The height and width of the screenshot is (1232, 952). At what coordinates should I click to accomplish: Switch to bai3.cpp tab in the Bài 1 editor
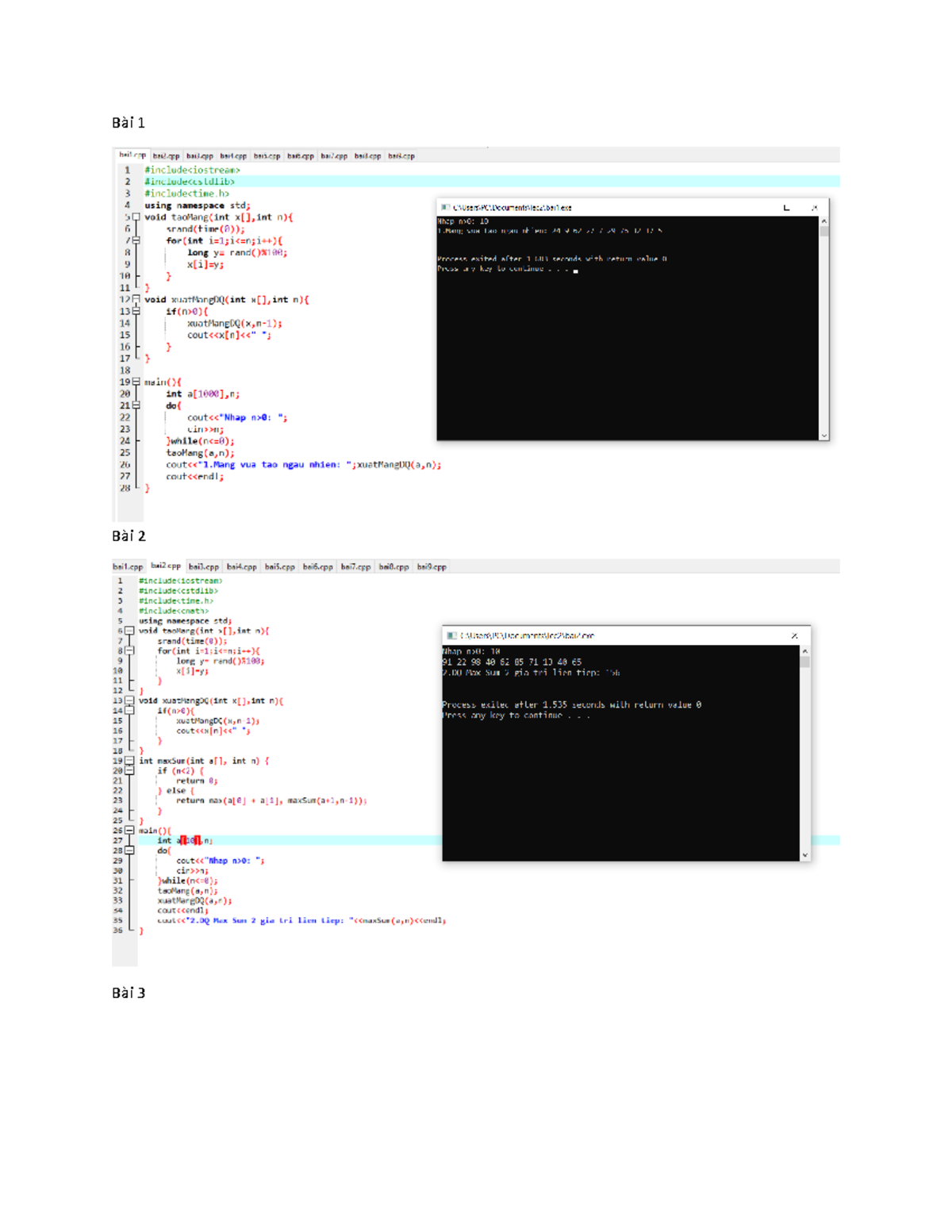click(x=199, y=156)
